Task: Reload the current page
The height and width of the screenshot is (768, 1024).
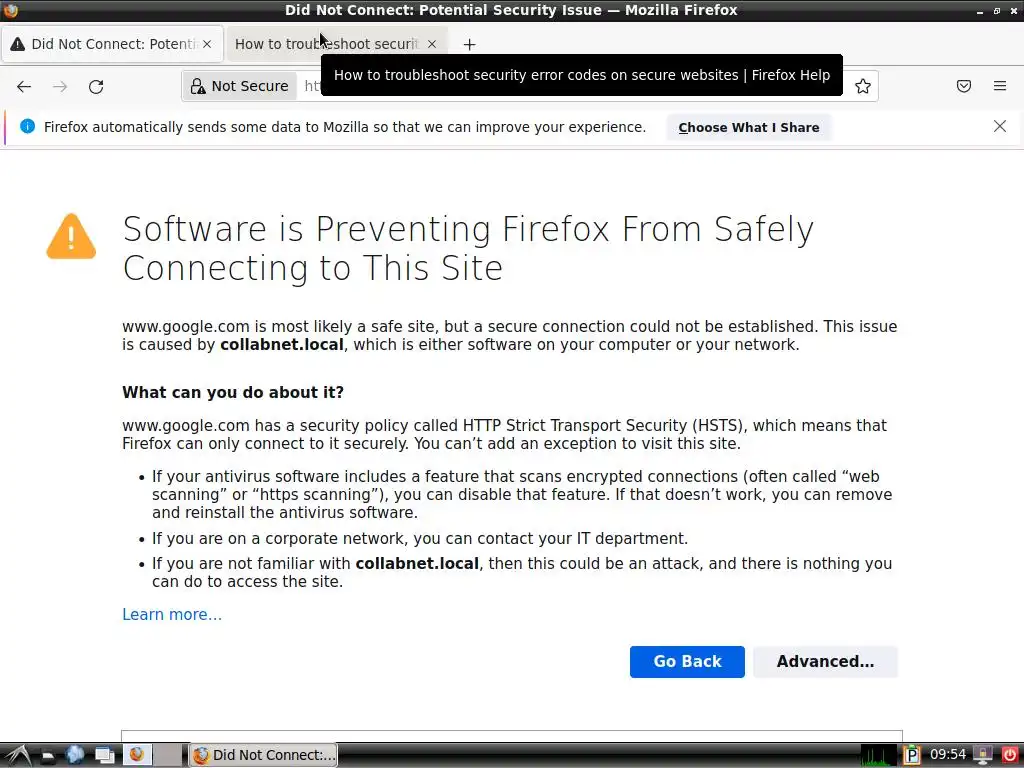Action: point(96,86)
